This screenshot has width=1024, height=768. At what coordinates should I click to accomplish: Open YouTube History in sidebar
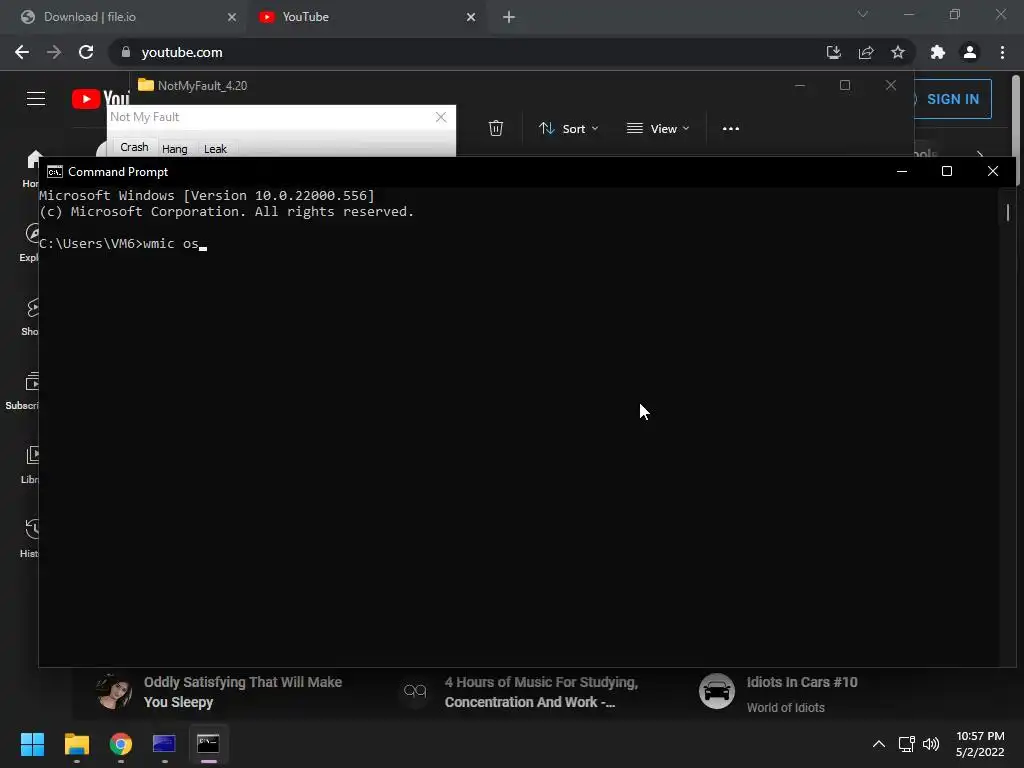click(30, 539)
